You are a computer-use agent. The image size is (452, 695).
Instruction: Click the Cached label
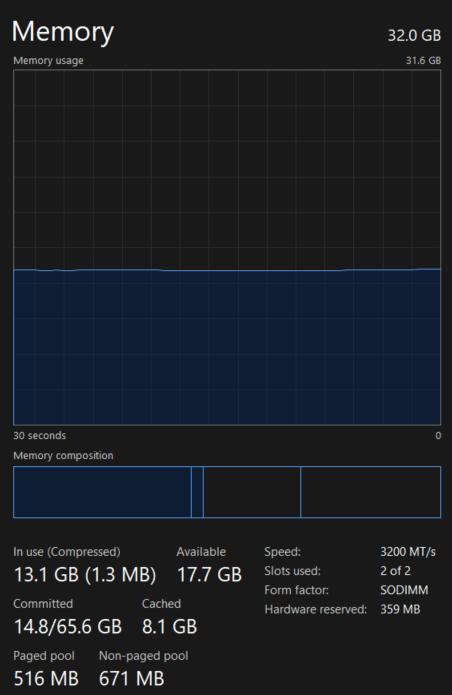pos(161,604)
